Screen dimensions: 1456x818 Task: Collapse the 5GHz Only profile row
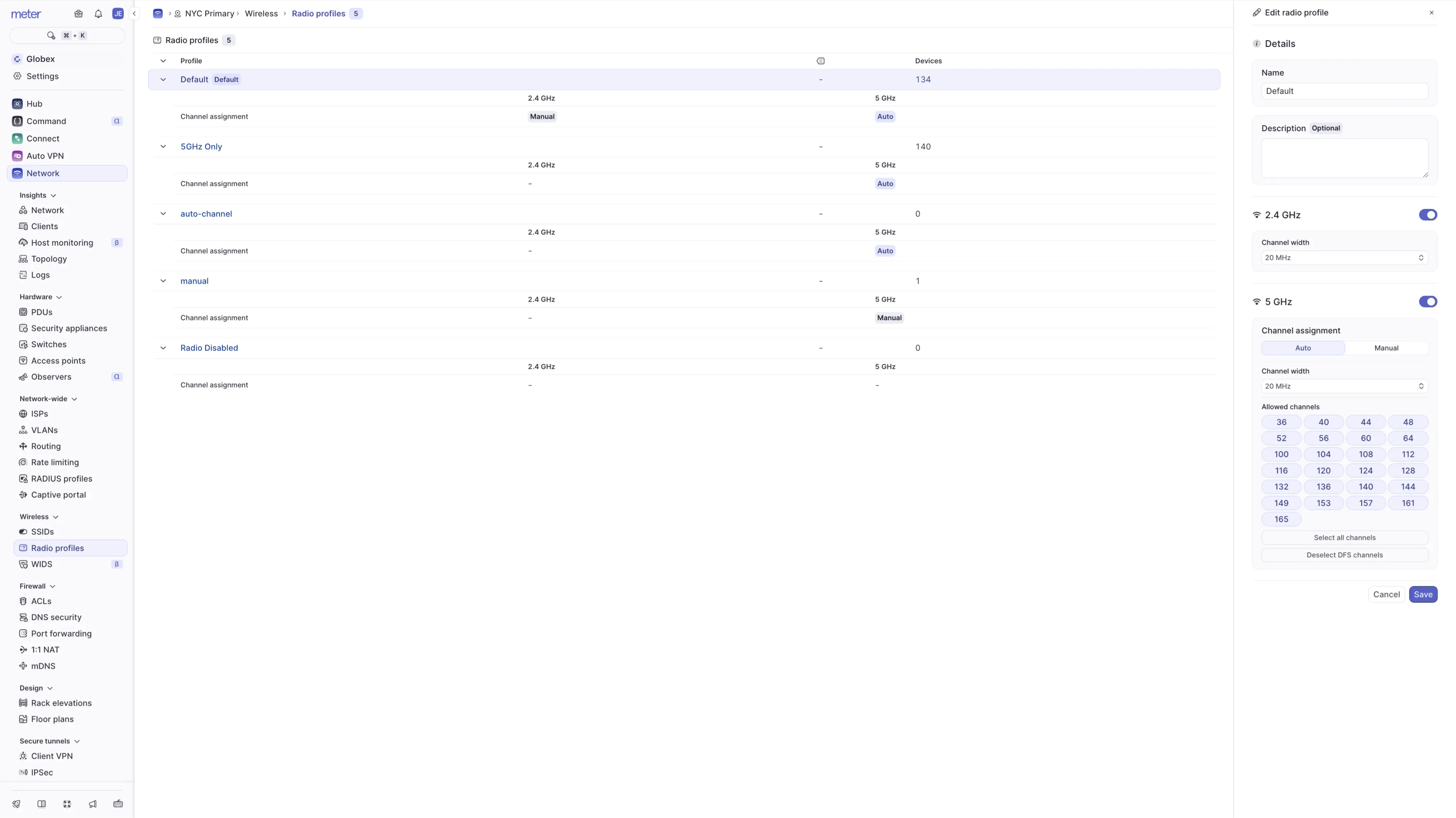(163, 147)
